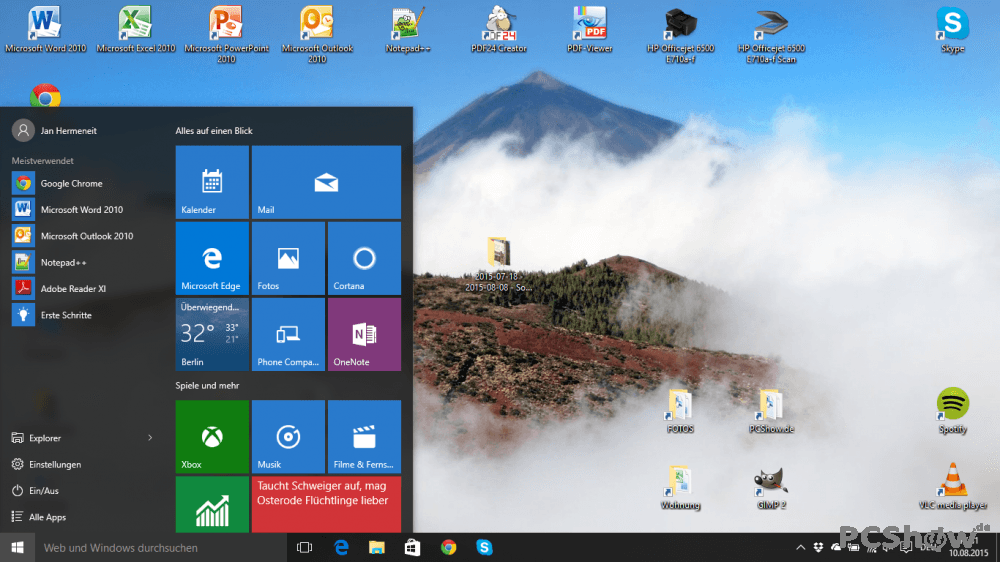Open the Kalender tile
This screenshot has height=562, width=1000.
point(212,182)
